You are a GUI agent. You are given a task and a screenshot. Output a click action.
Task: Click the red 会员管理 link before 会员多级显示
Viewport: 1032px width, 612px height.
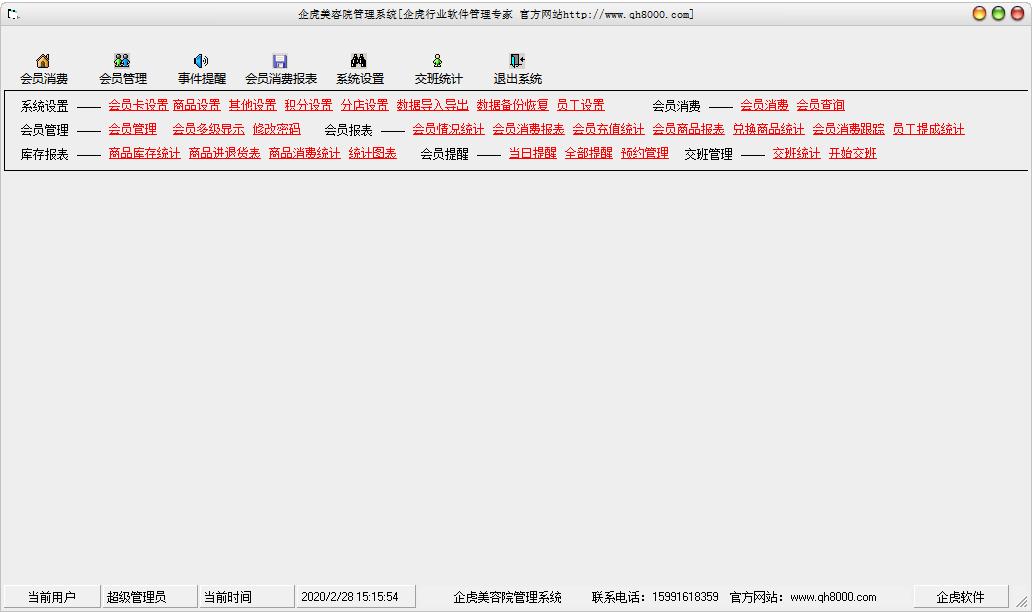(132, 129)
